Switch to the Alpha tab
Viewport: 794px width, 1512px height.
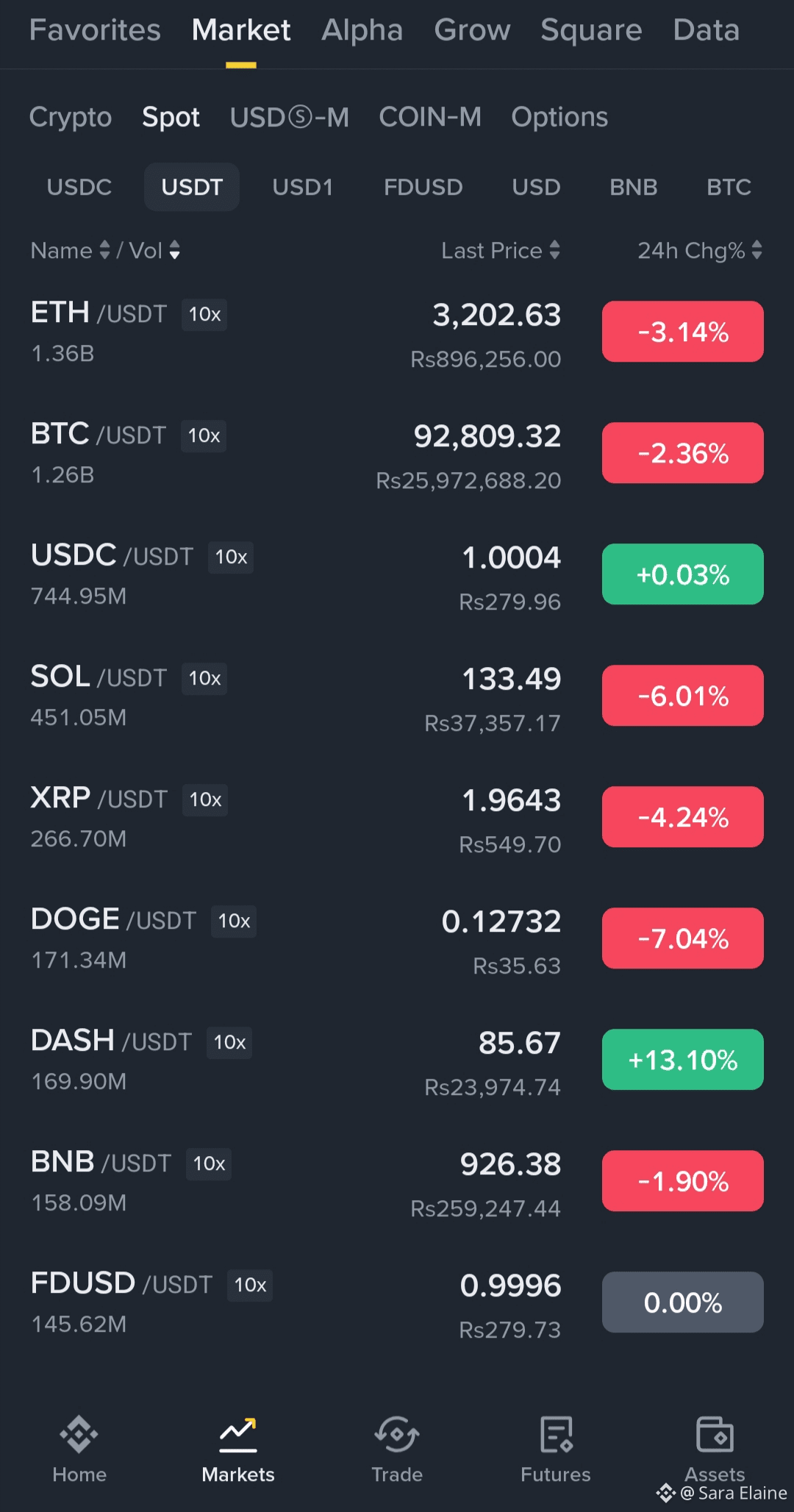[x=362, y=30]
